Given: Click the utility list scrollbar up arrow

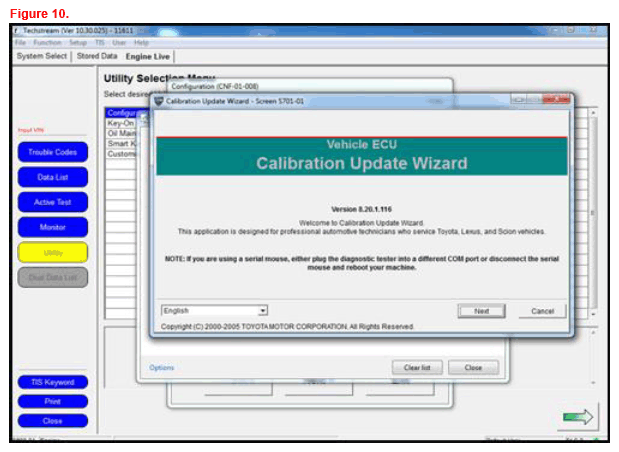Looking at the screenshot, I should [593, 113].
